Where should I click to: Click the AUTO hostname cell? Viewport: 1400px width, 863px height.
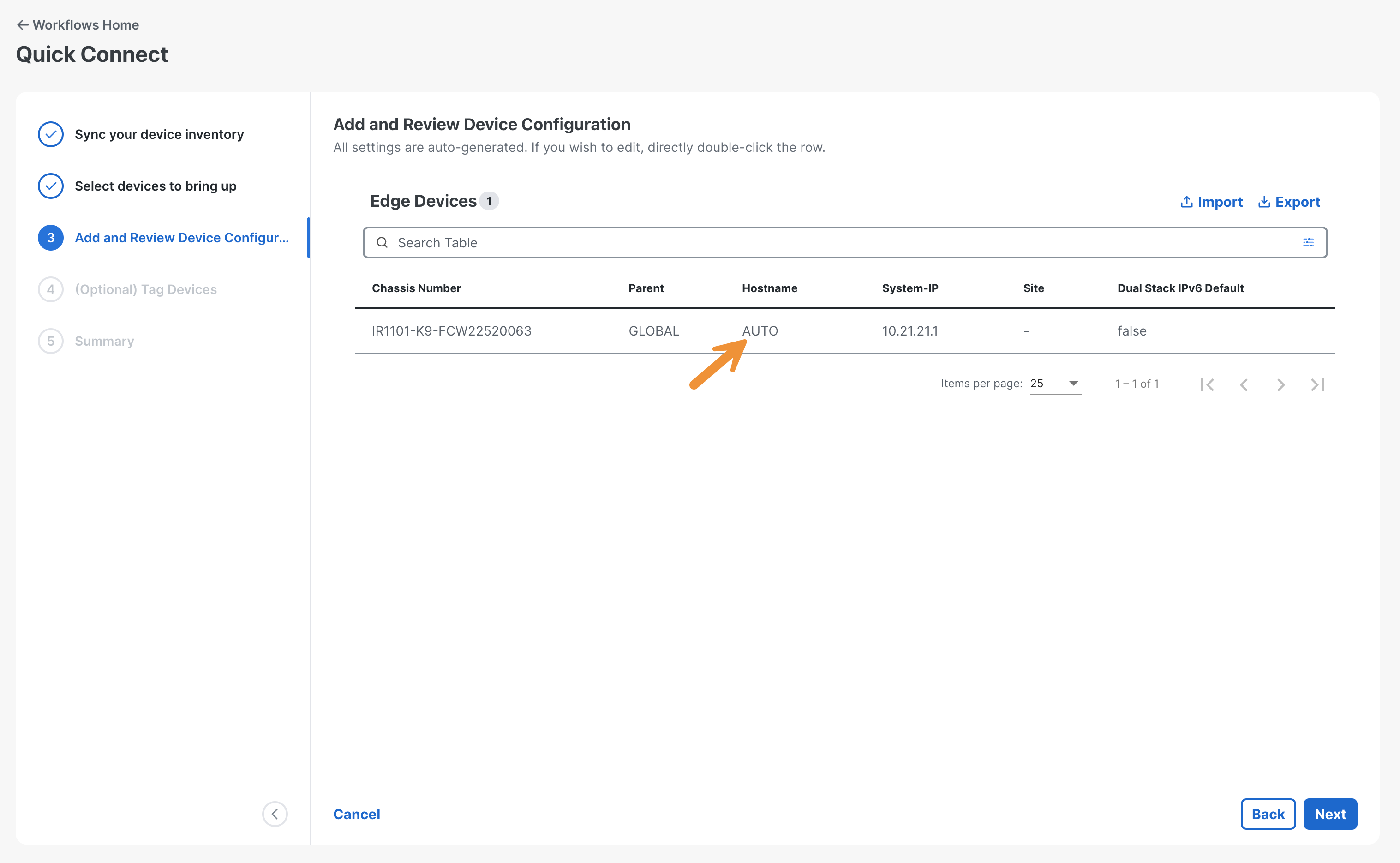point(760,331)
